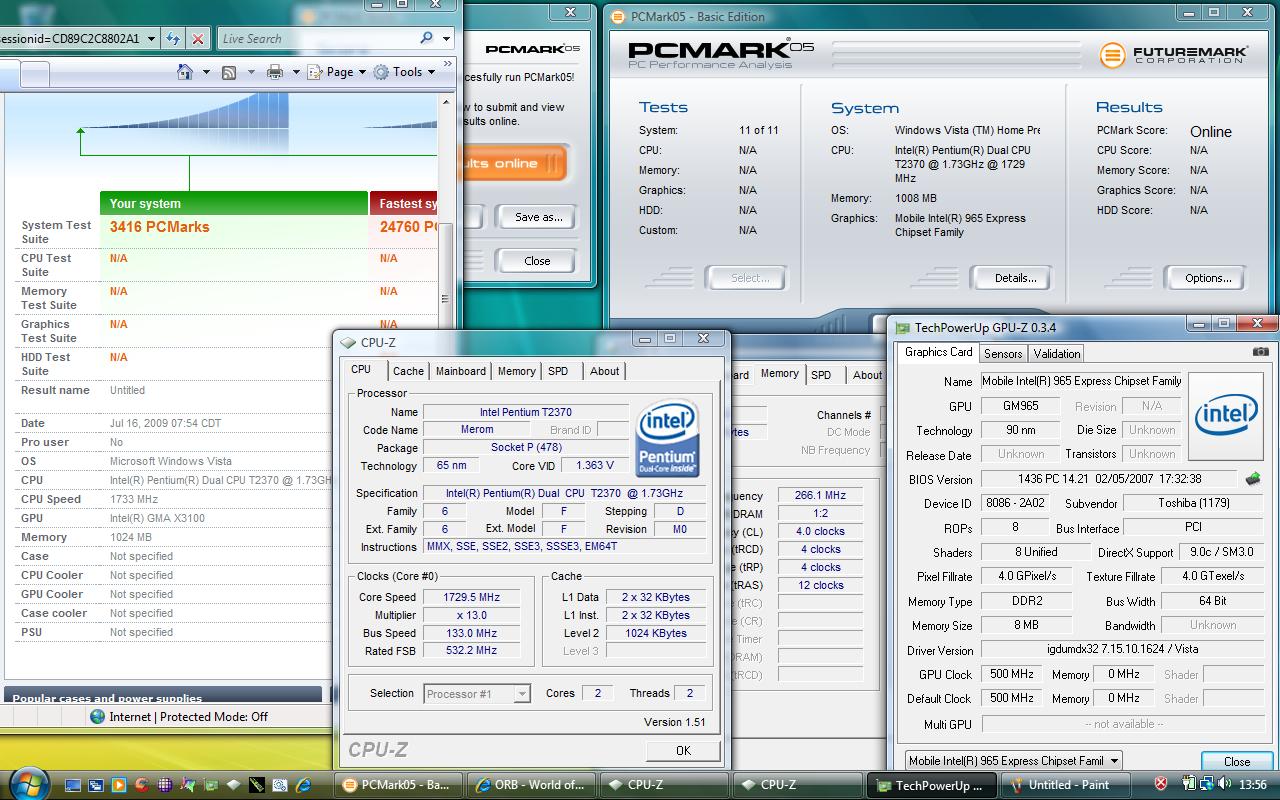1280x800 pixels.
Task: Click the Windows Start orb
Action: coord(28,784)
